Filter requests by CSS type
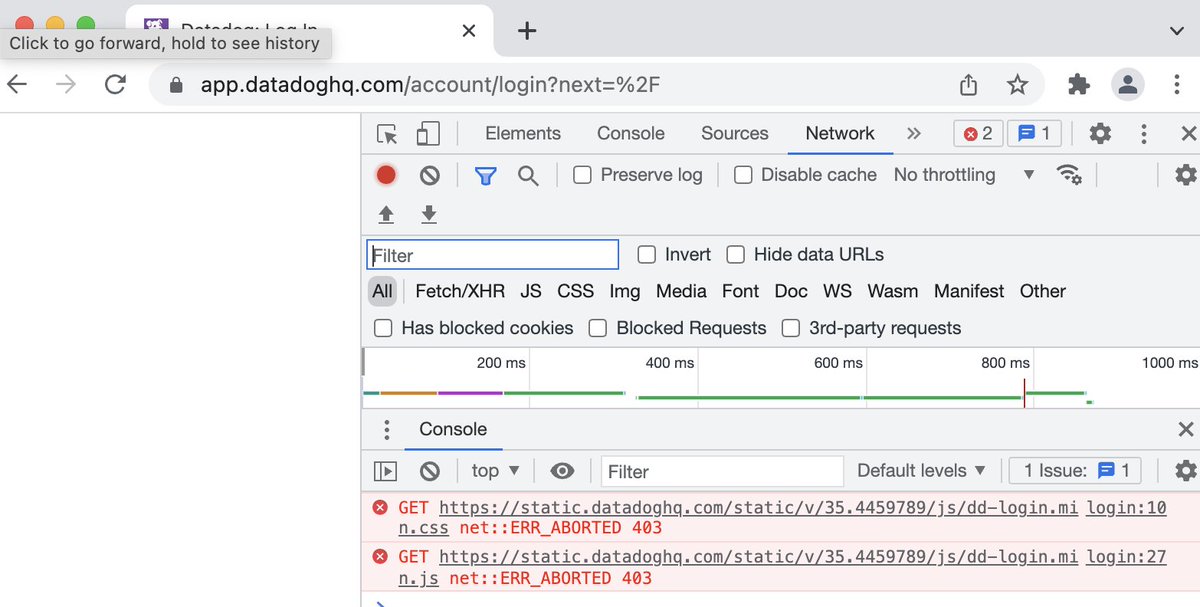1200x607 pixels. click(576, 292)
